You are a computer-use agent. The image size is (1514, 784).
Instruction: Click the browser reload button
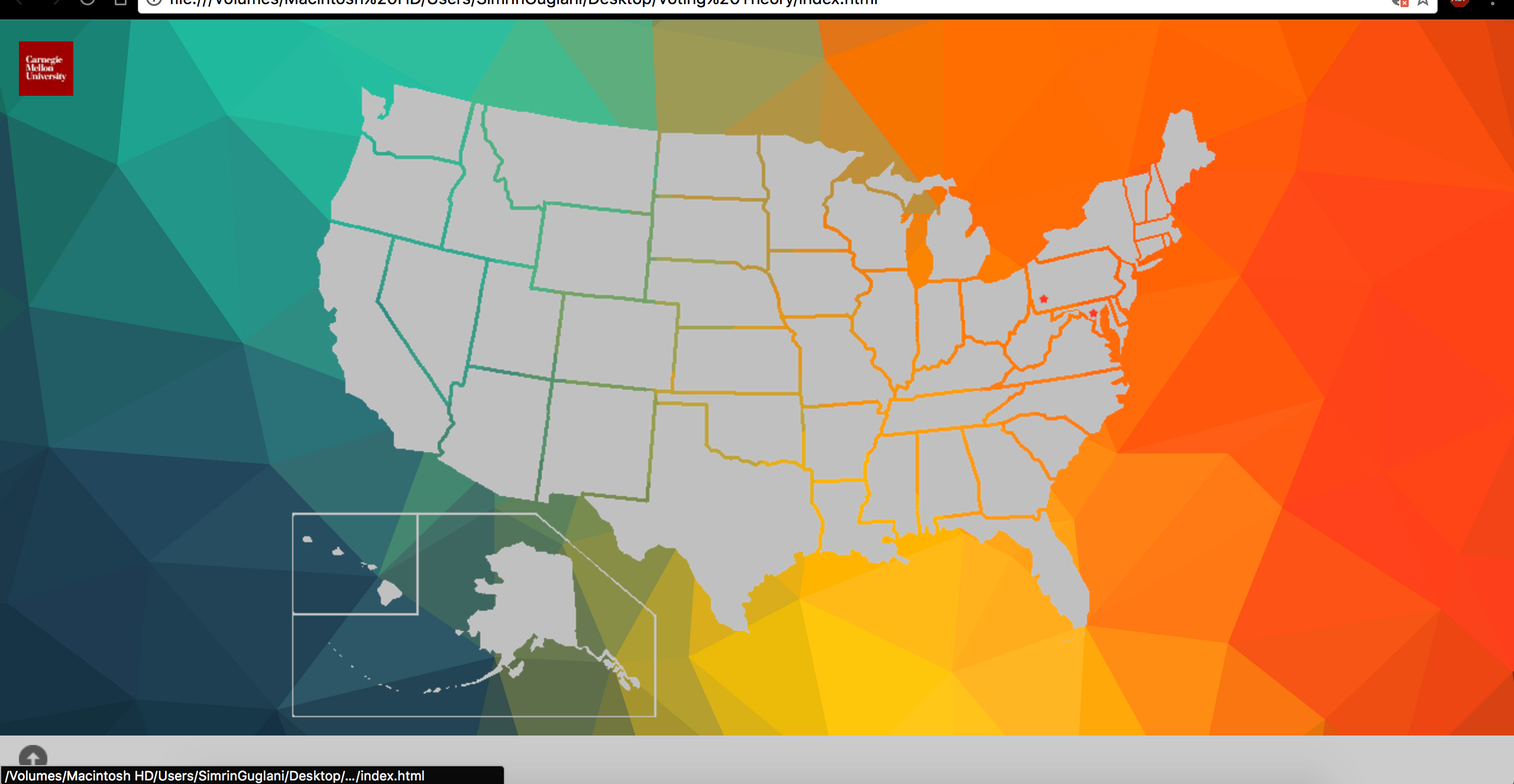88,2
